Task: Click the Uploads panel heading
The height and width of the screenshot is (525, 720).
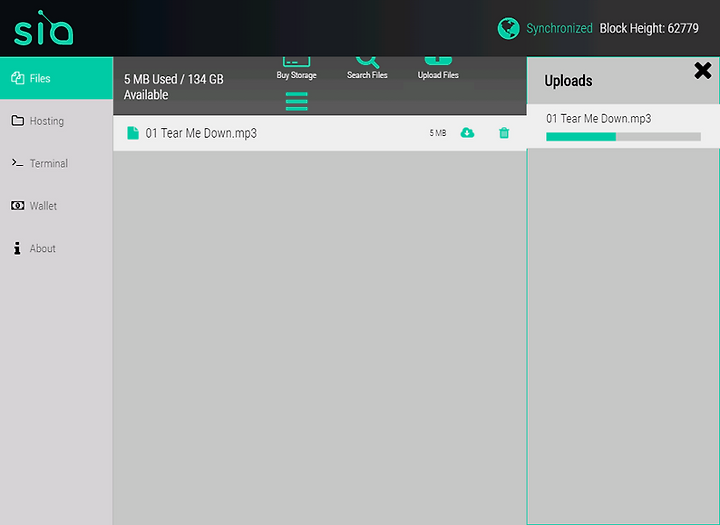Action: point(568,81)
